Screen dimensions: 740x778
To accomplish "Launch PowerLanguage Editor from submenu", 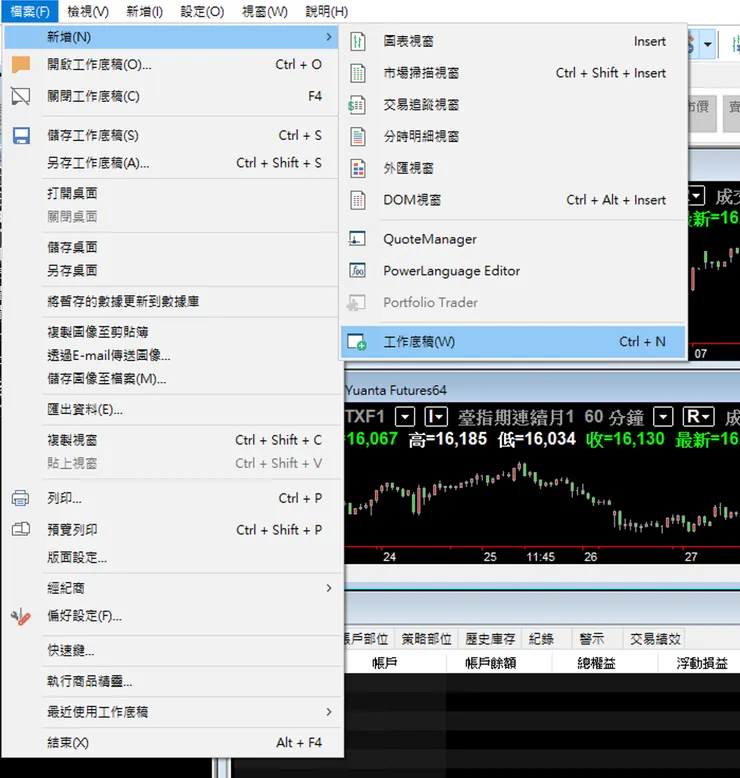I will click(514, 271).
